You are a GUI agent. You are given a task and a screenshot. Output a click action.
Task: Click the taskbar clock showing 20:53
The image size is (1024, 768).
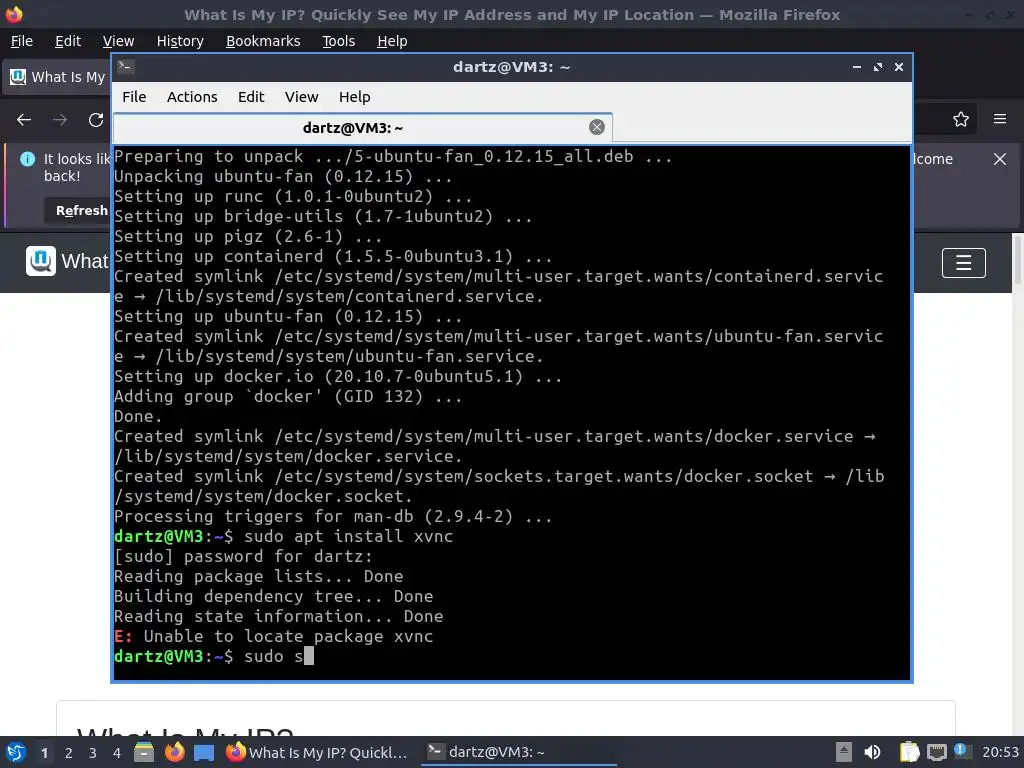(x=1000, y=752)
